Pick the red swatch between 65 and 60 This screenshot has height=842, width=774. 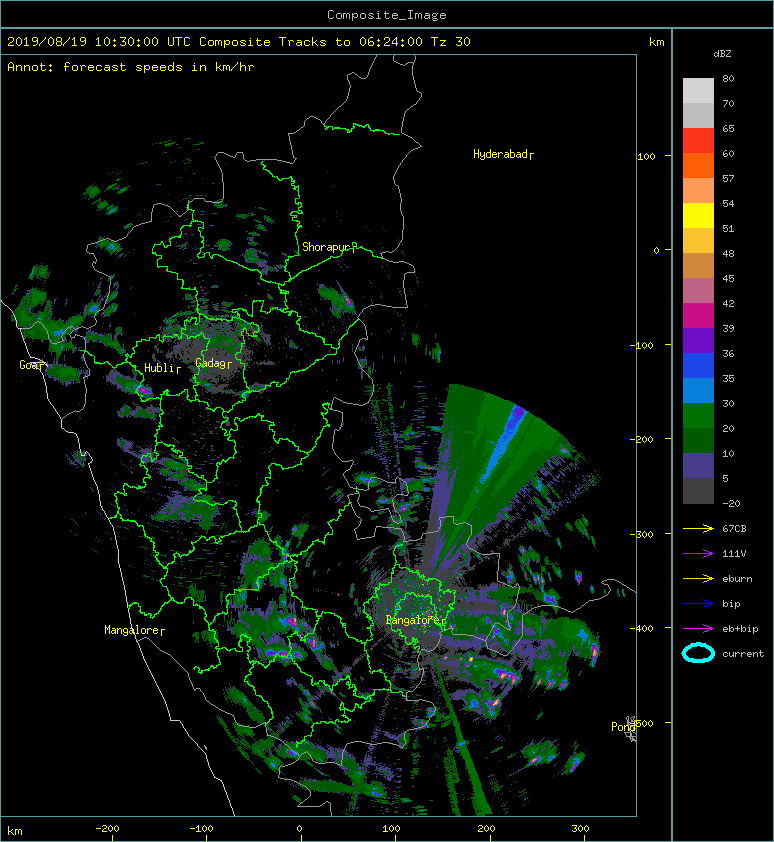tap(698, 140)
